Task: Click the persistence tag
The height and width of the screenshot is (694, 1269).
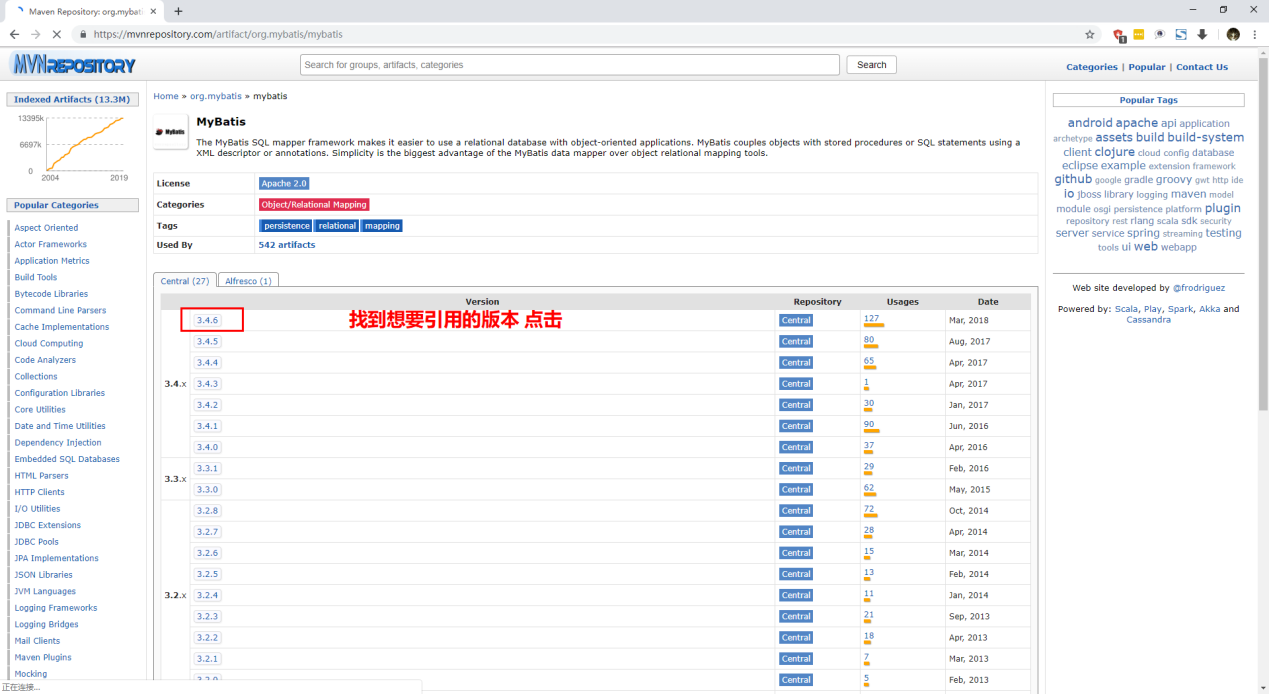Action: click(286, 226)
